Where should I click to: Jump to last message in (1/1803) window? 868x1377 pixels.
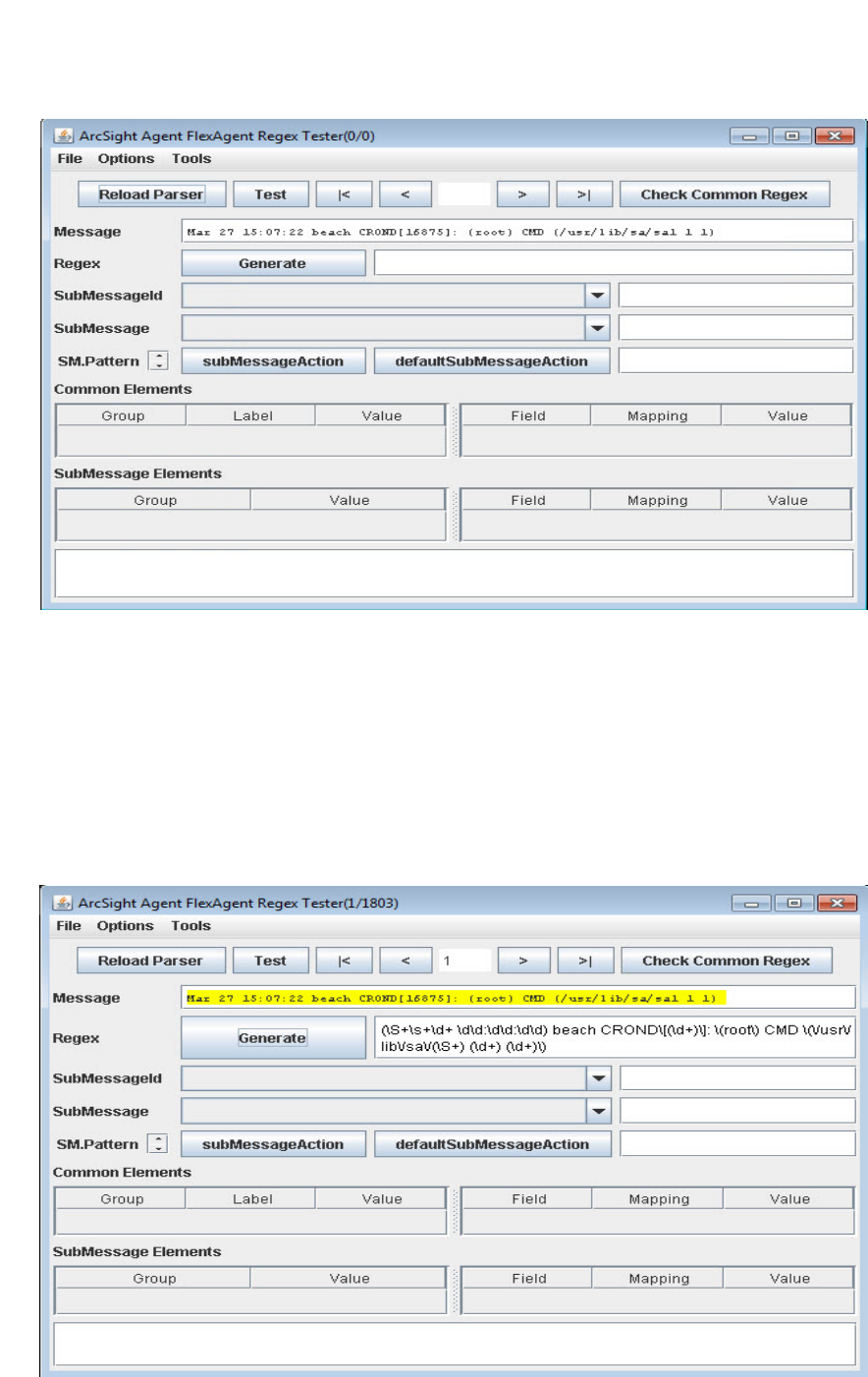585,961
